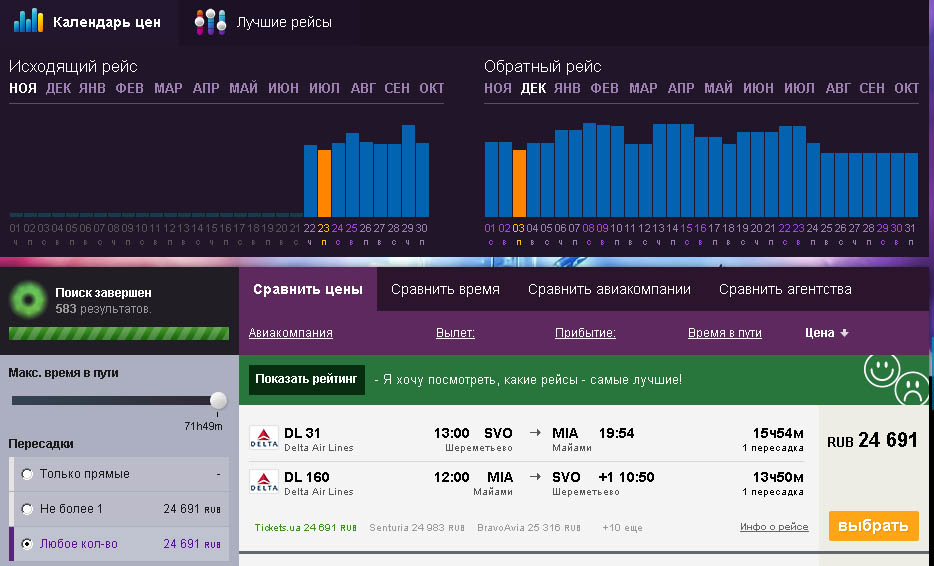
Task: Select the 'Любое кол-во' stops option
Action: pos(26,544)
